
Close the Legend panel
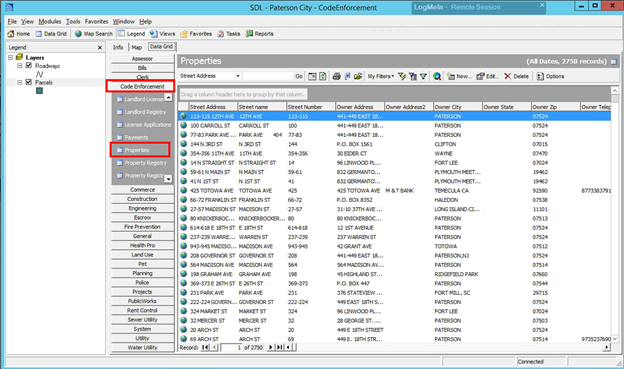click(x=100, y=47)
